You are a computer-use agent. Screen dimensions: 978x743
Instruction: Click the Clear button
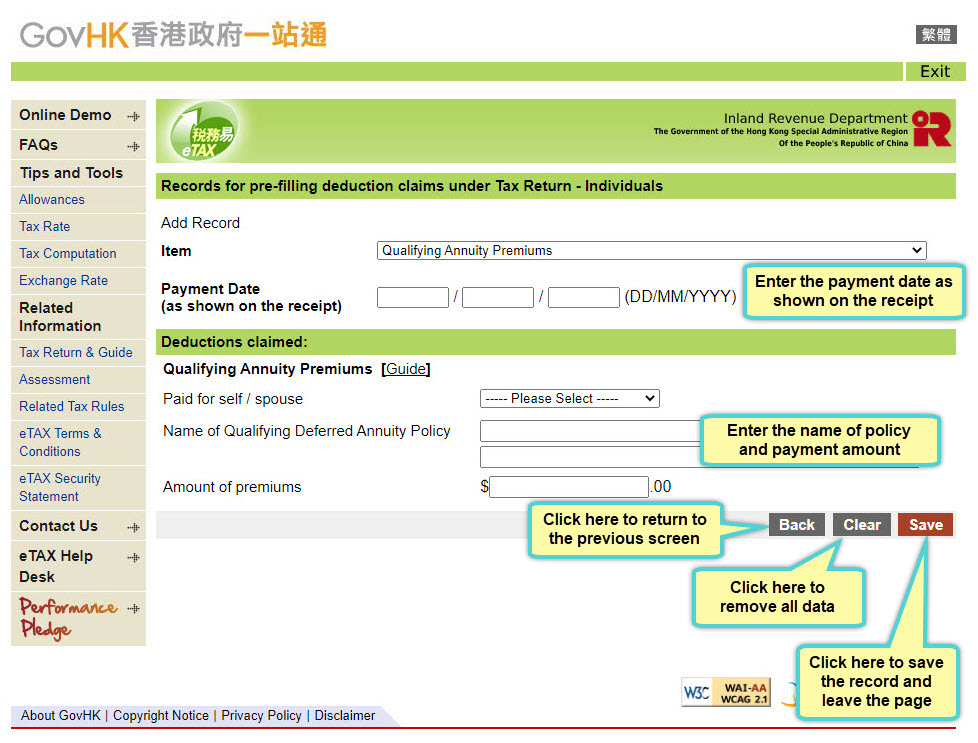(x=862, y=525)
